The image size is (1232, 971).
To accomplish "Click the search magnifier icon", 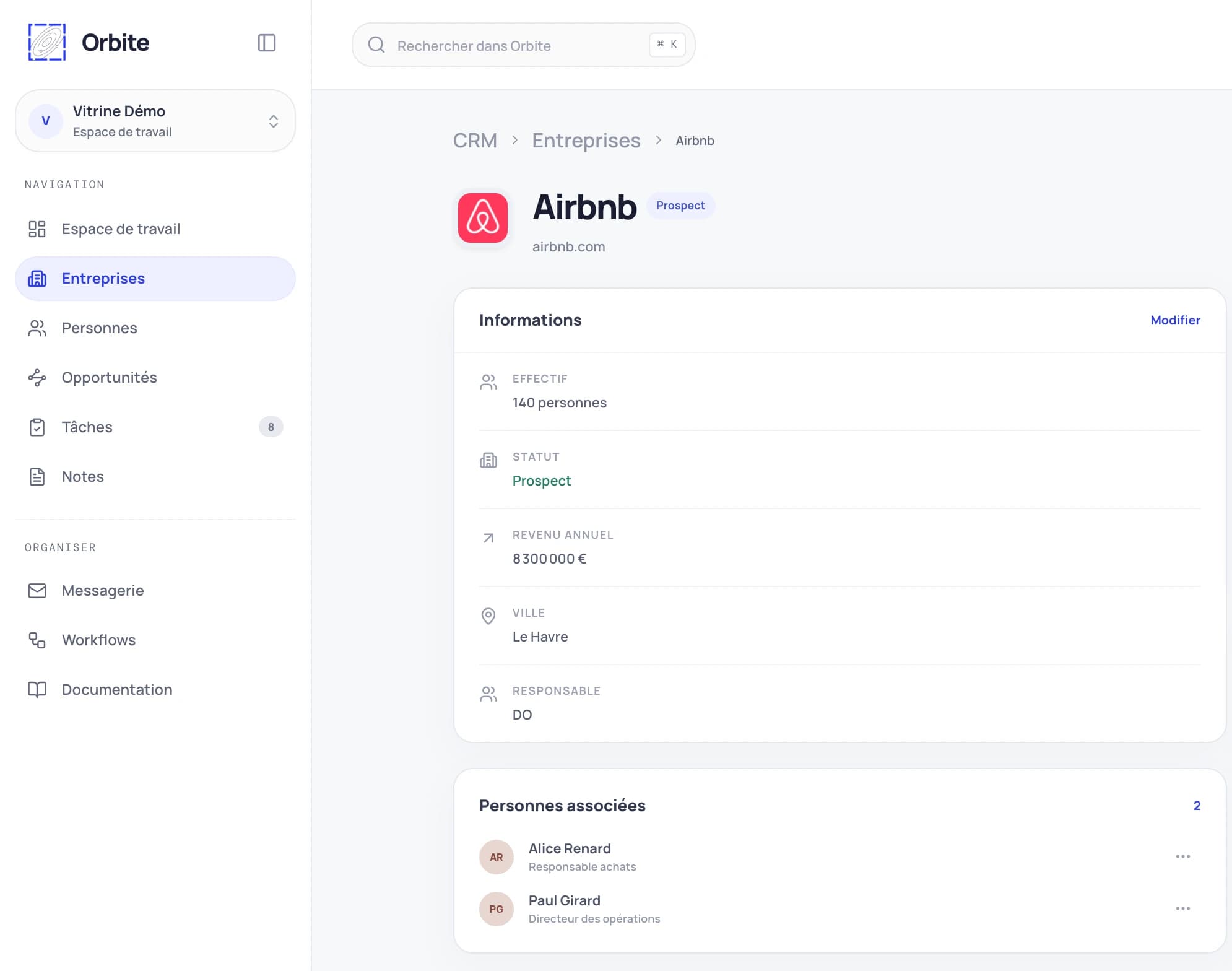I will coord(376,45).
